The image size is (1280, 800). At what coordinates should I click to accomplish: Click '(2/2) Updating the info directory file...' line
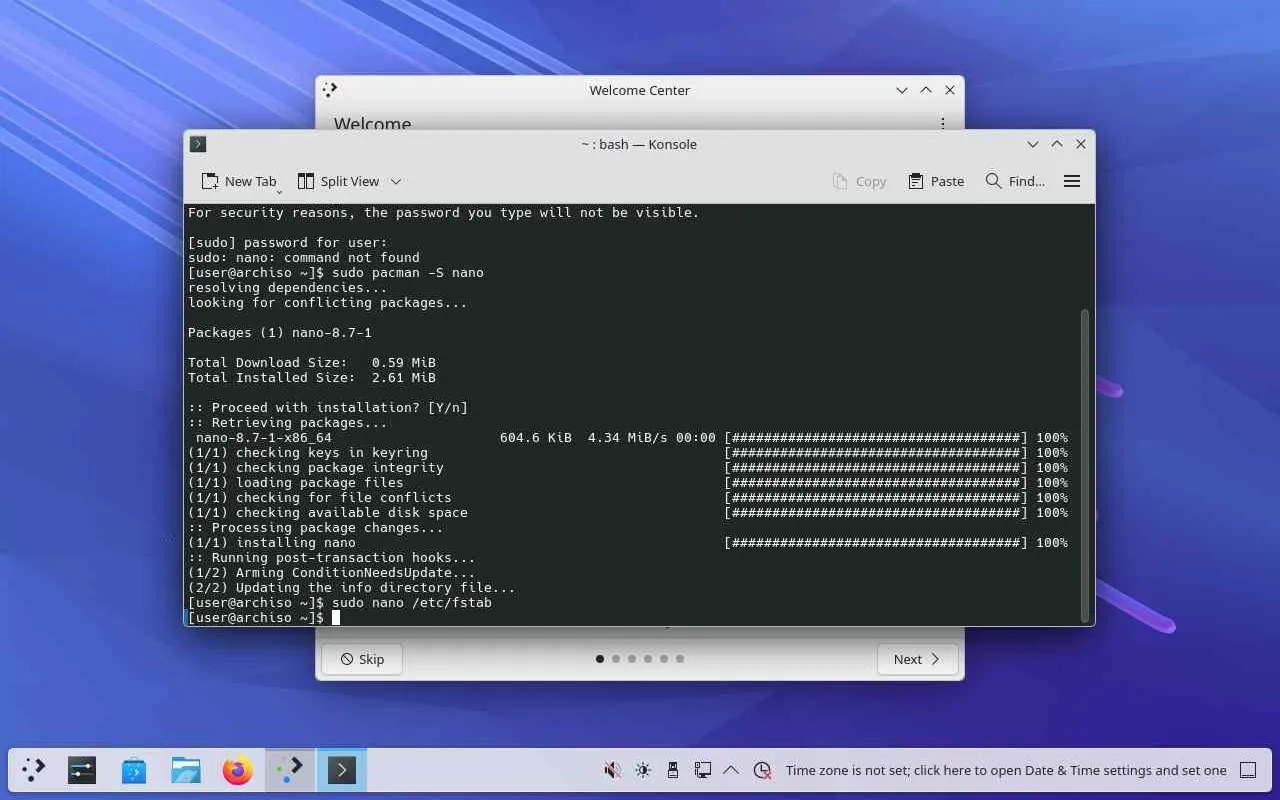click(x=352, y=587)
